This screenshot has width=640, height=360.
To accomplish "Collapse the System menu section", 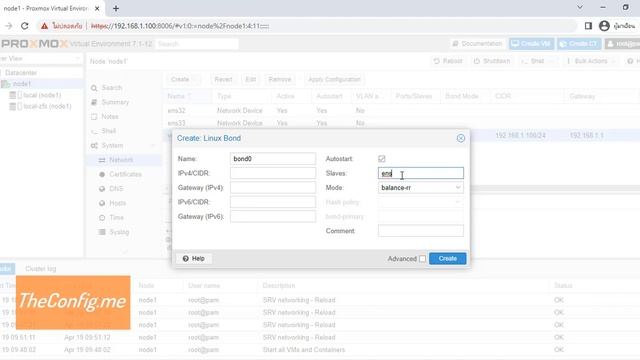I will click(153, 146).
